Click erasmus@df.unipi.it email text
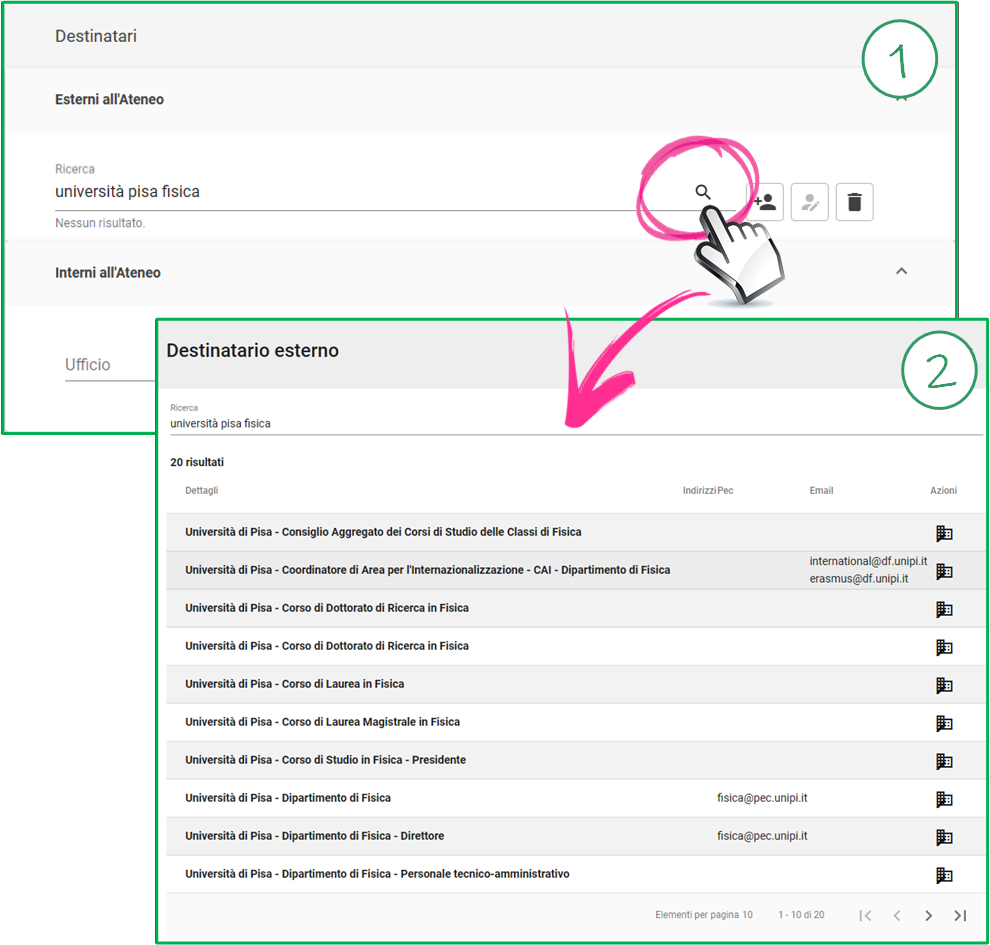990x945 pixels. point(859,579)
